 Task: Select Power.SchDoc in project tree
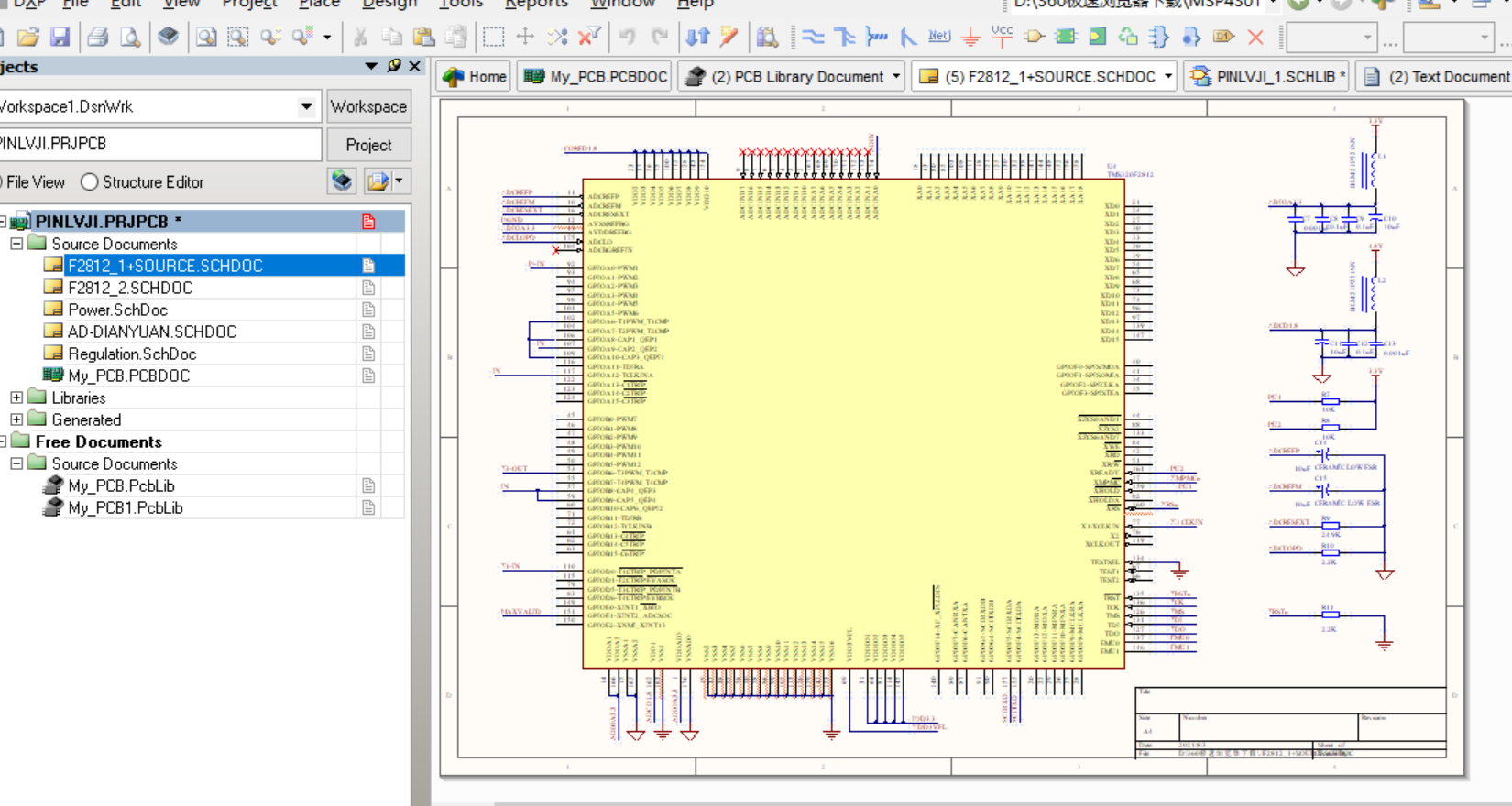[117, 310]
